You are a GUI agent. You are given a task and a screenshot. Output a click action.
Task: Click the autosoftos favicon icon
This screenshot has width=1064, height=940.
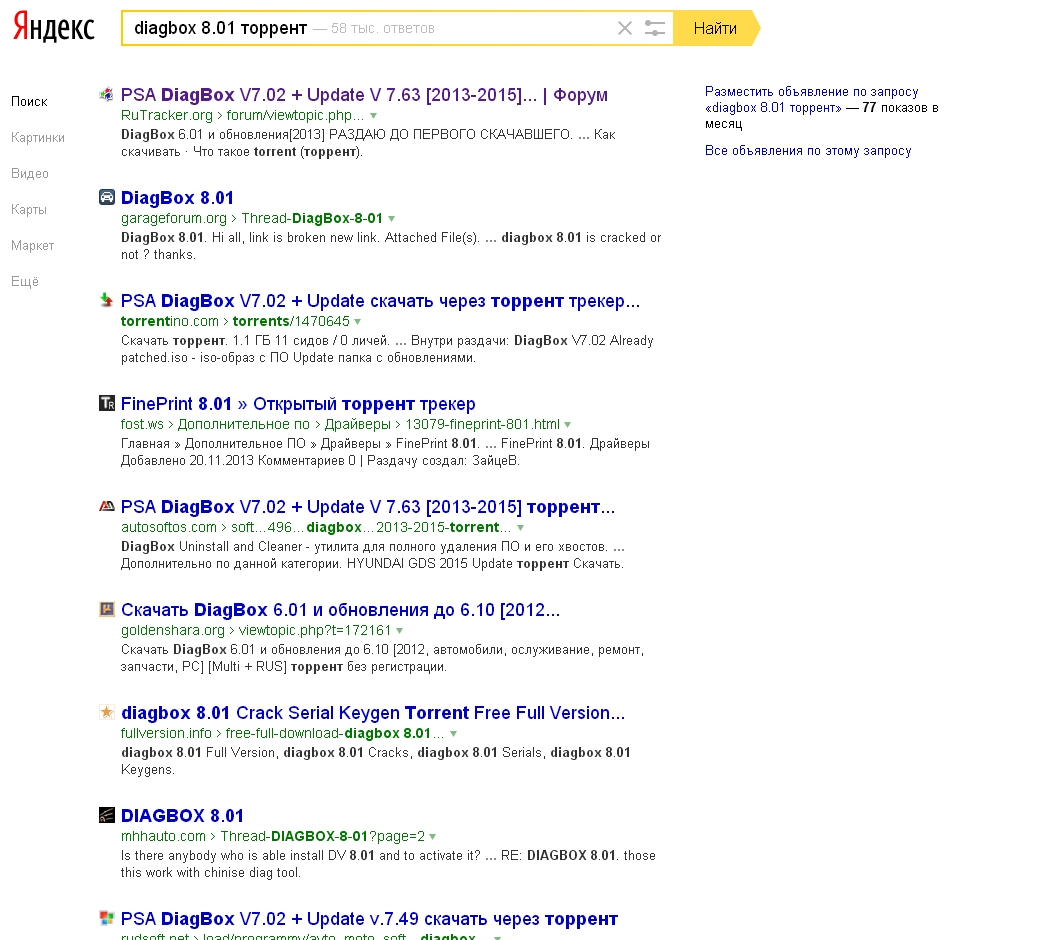click(x=107, y=506)
